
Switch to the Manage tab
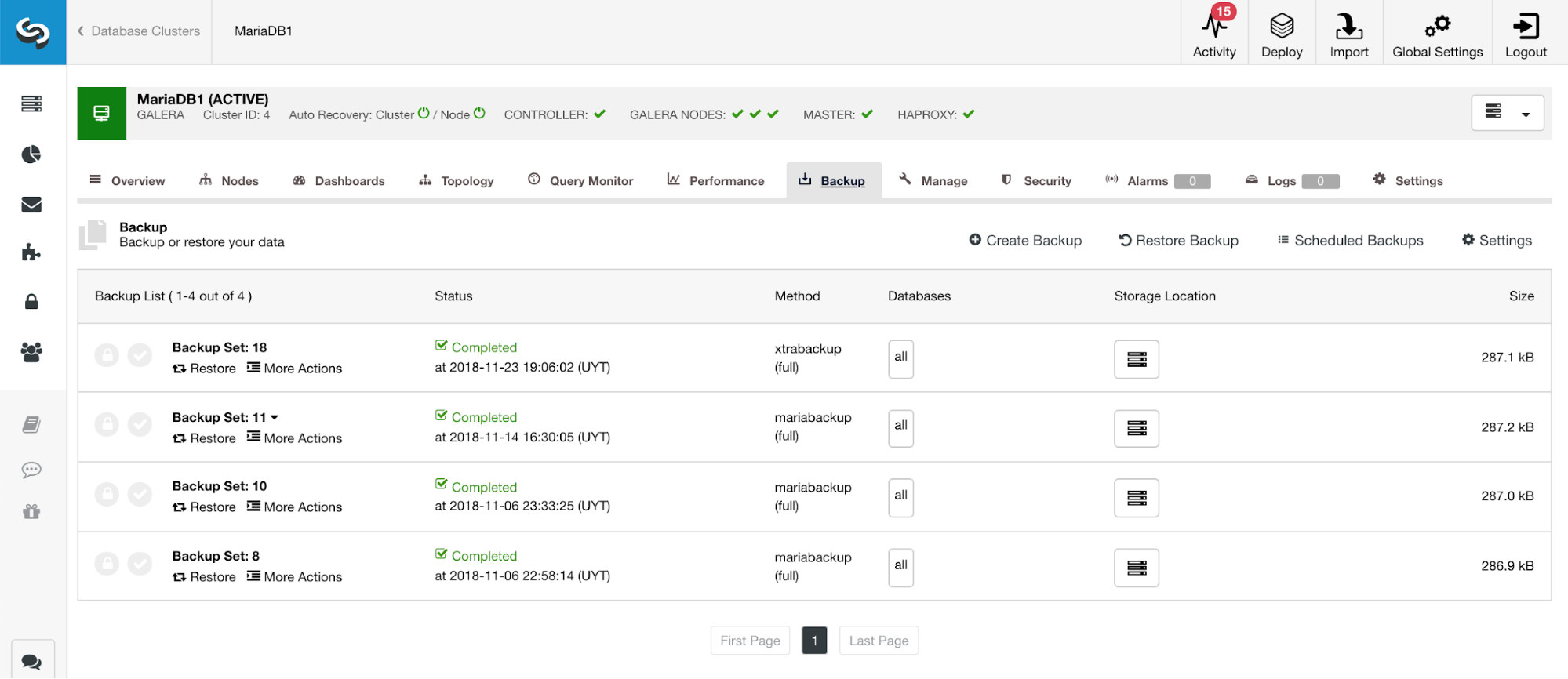(933, 180)
